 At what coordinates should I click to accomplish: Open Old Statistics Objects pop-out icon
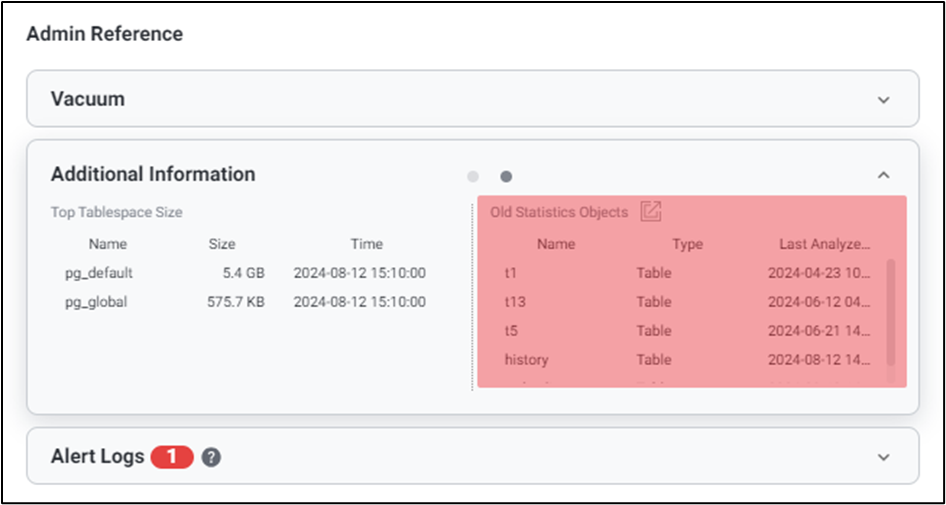click(651, 211)
